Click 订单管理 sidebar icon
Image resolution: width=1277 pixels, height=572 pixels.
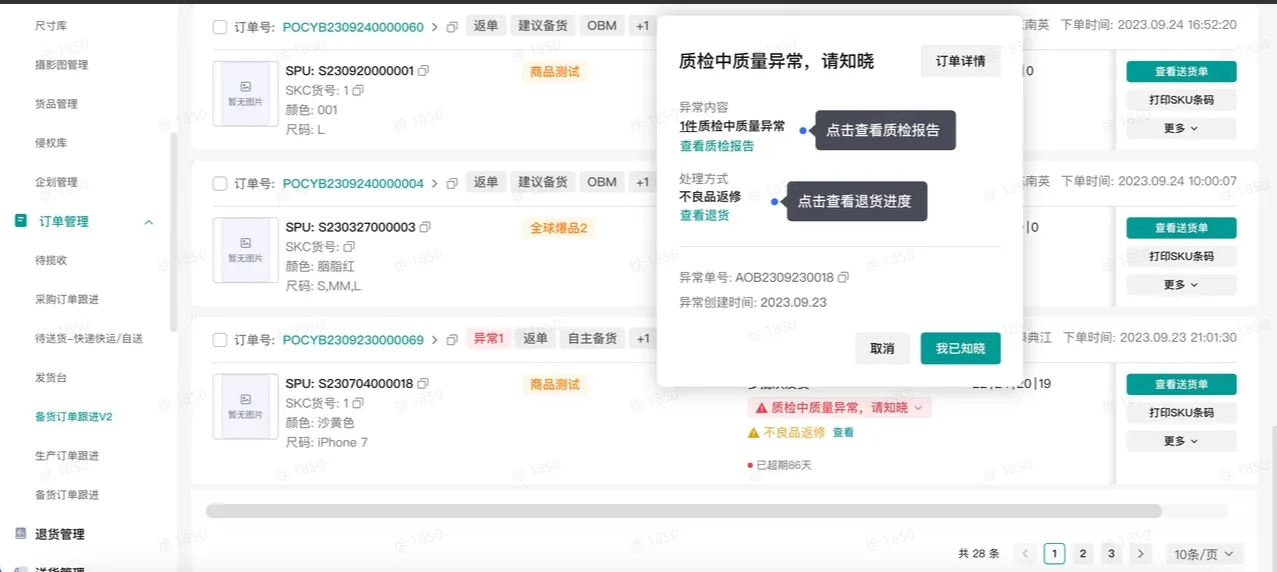click(20, 221)
